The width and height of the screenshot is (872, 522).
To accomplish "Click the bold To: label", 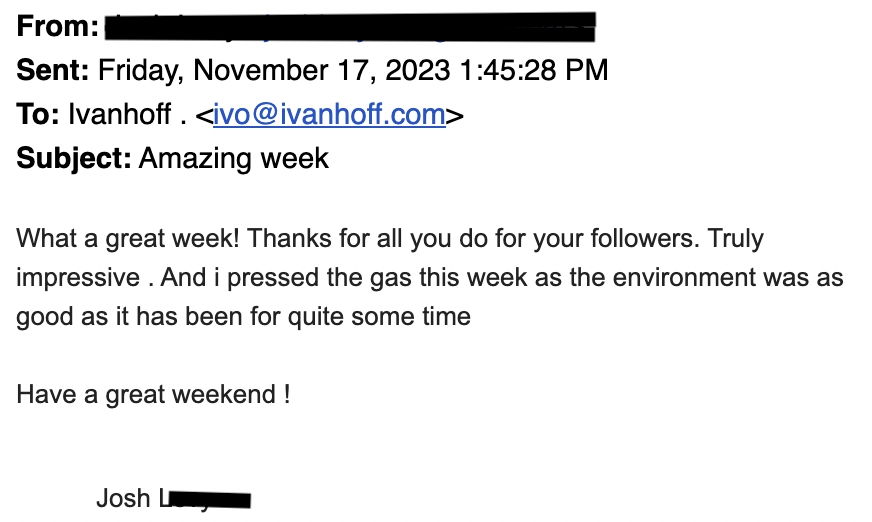I will (38, 114).
